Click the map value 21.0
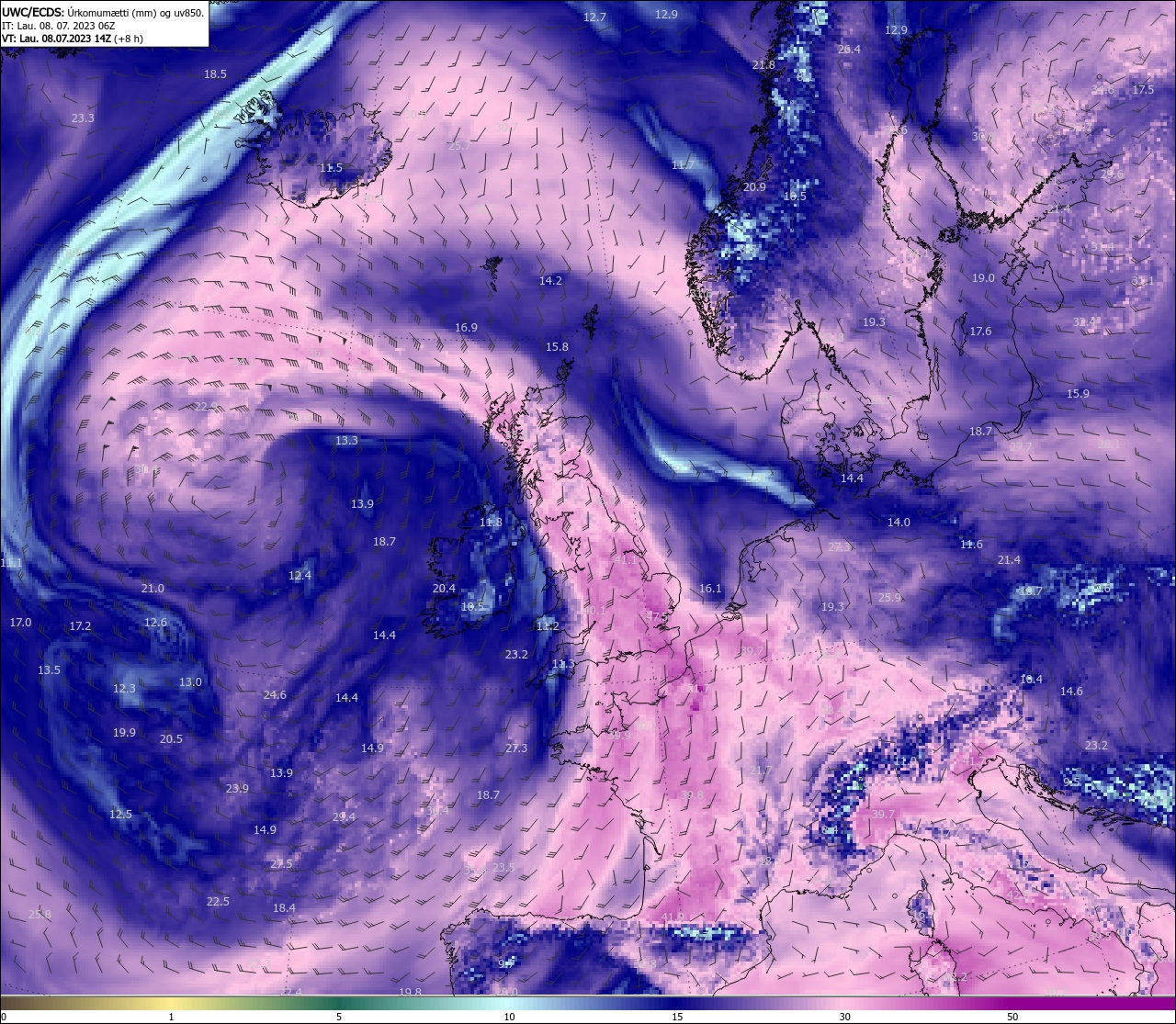This screenshot has height=1024, width=1176. pos(153,589)
